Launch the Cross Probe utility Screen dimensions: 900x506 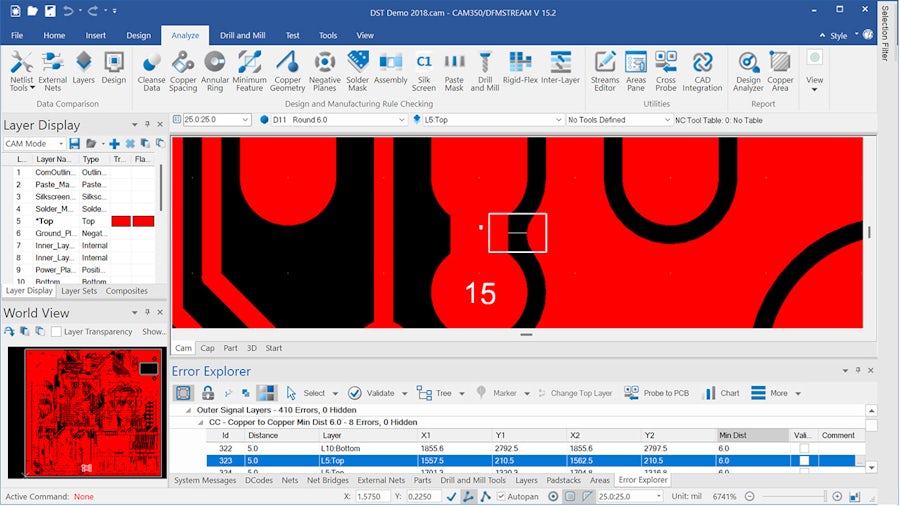point(666,71)
